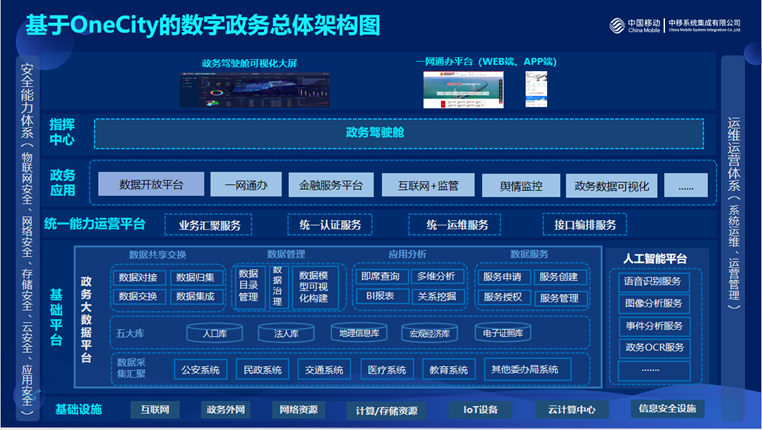Click 多维分析 box

(x=437, y=276)
